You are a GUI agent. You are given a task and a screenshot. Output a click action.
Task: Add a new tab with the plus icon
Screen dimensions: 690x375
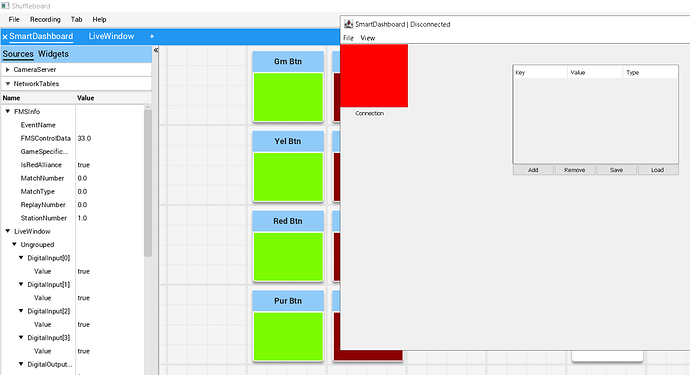pyautogui.click(x=152, y=37)
